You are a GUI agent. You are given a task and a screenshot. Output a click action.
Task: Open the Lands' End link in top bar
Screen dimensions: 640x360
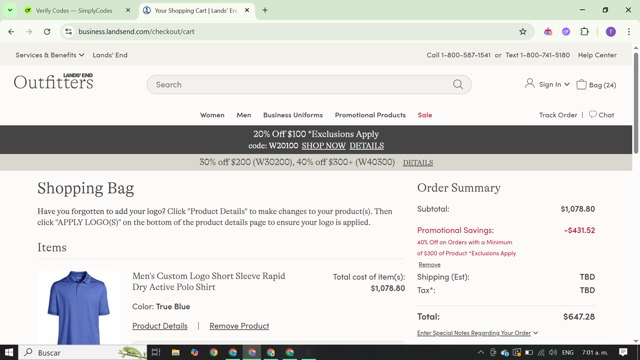(110, 55)
